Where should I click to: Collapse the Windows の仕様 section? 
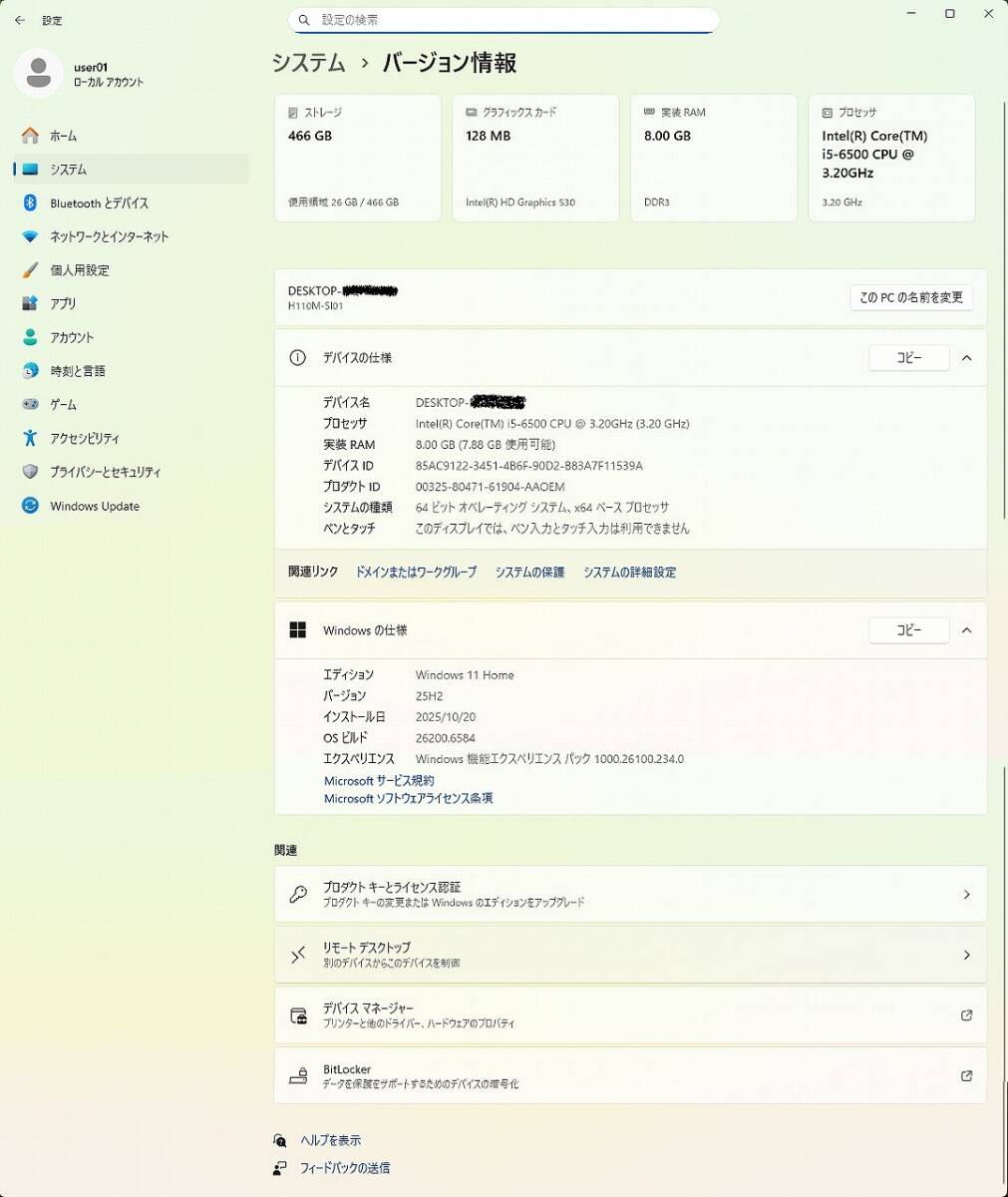coord(966,630)
